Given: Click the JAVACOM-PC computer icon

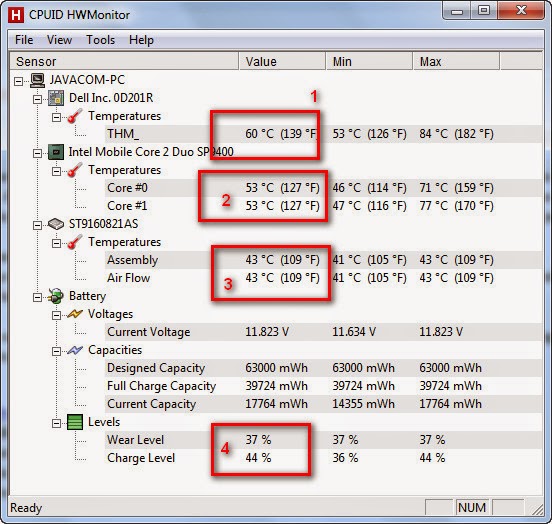Looking at the screenshot, I should [x=37, y=80].
